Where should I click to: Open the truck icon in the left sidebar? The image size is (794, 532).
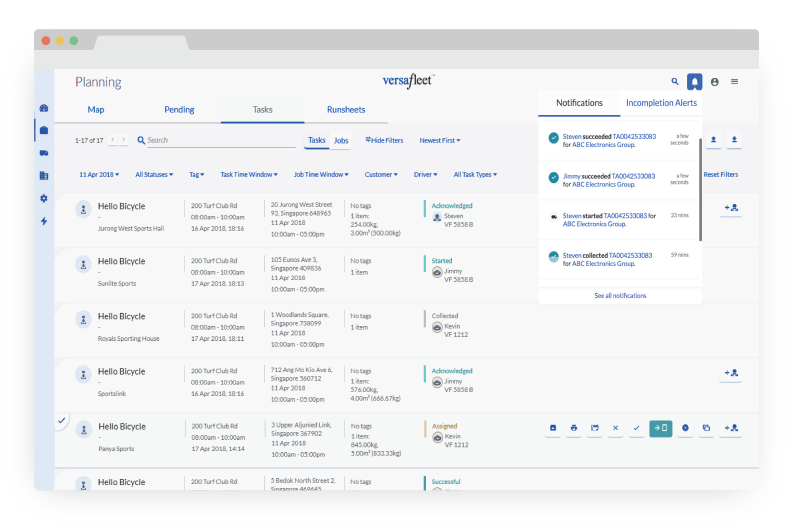[44, 153]
